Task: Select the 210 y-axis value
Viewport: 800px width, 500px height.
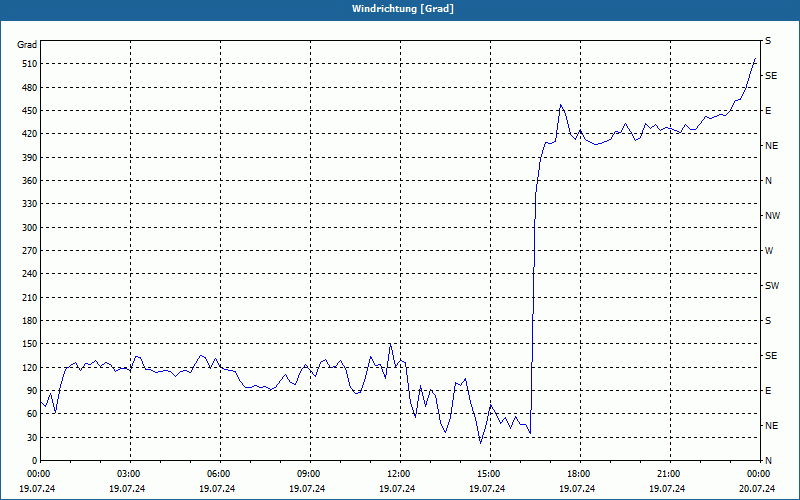Action: click(x=30, y=297)
